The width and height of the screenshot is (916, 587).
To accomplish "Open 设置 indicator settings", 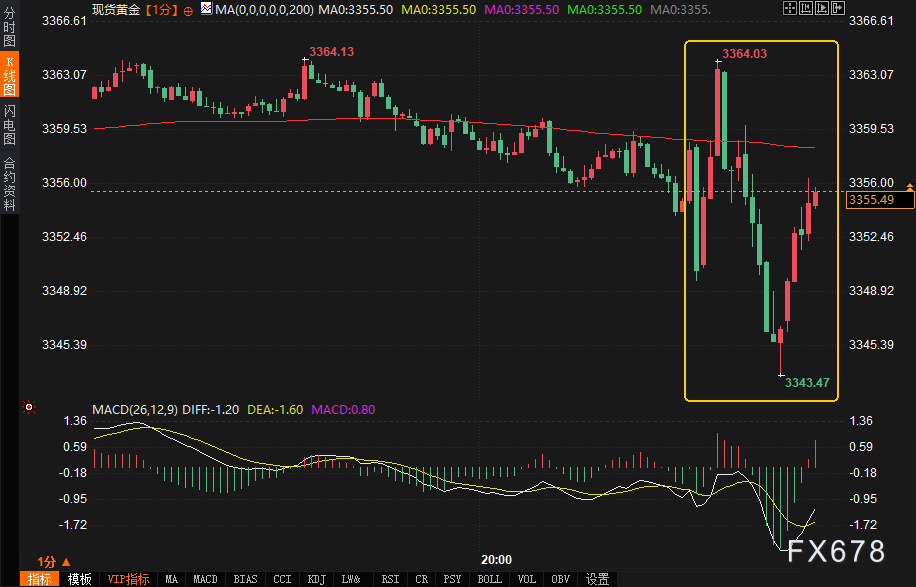I will (x=598, y=579).
